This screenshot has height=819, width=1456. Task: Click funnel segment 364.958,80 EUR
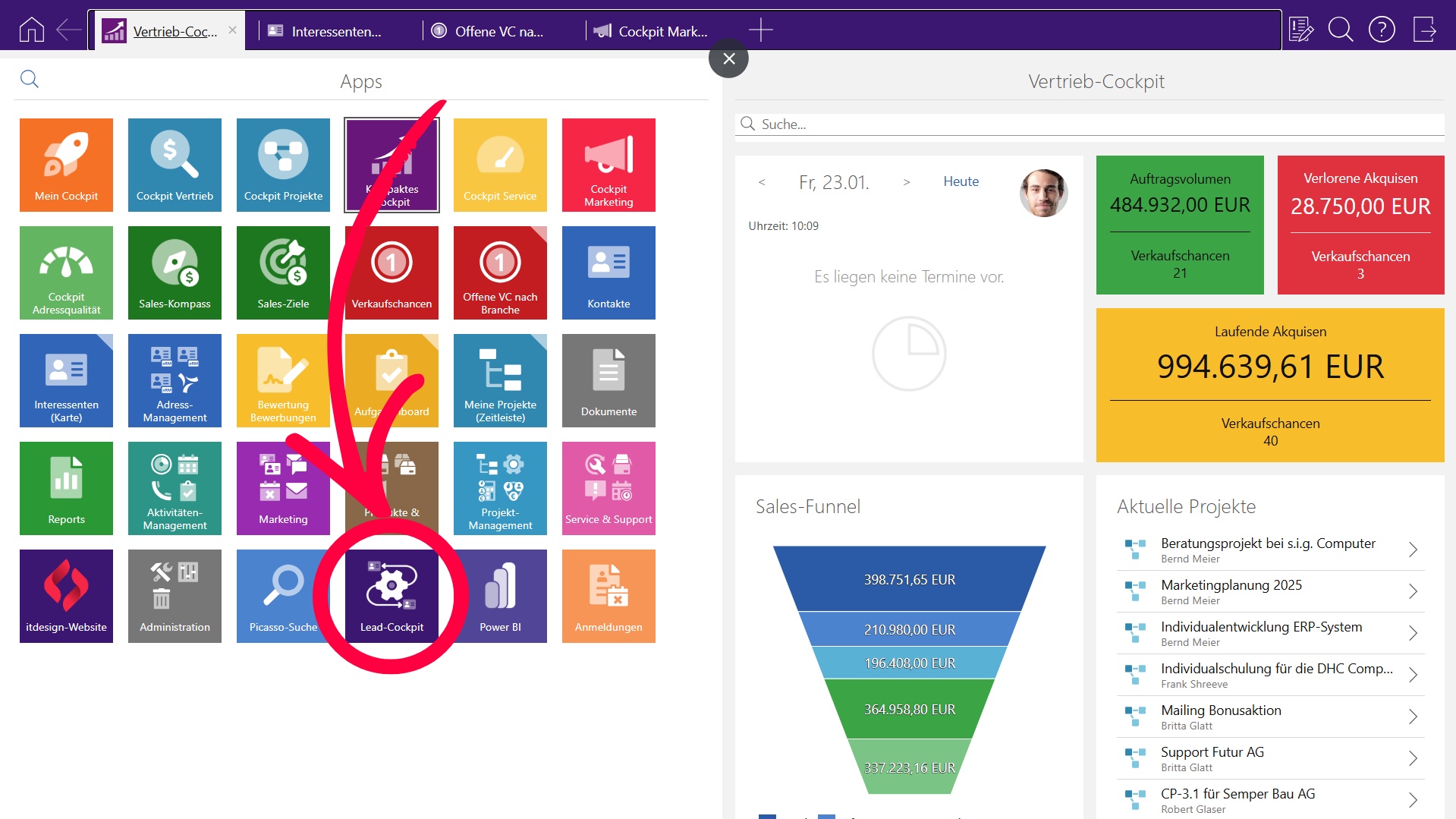909,709
